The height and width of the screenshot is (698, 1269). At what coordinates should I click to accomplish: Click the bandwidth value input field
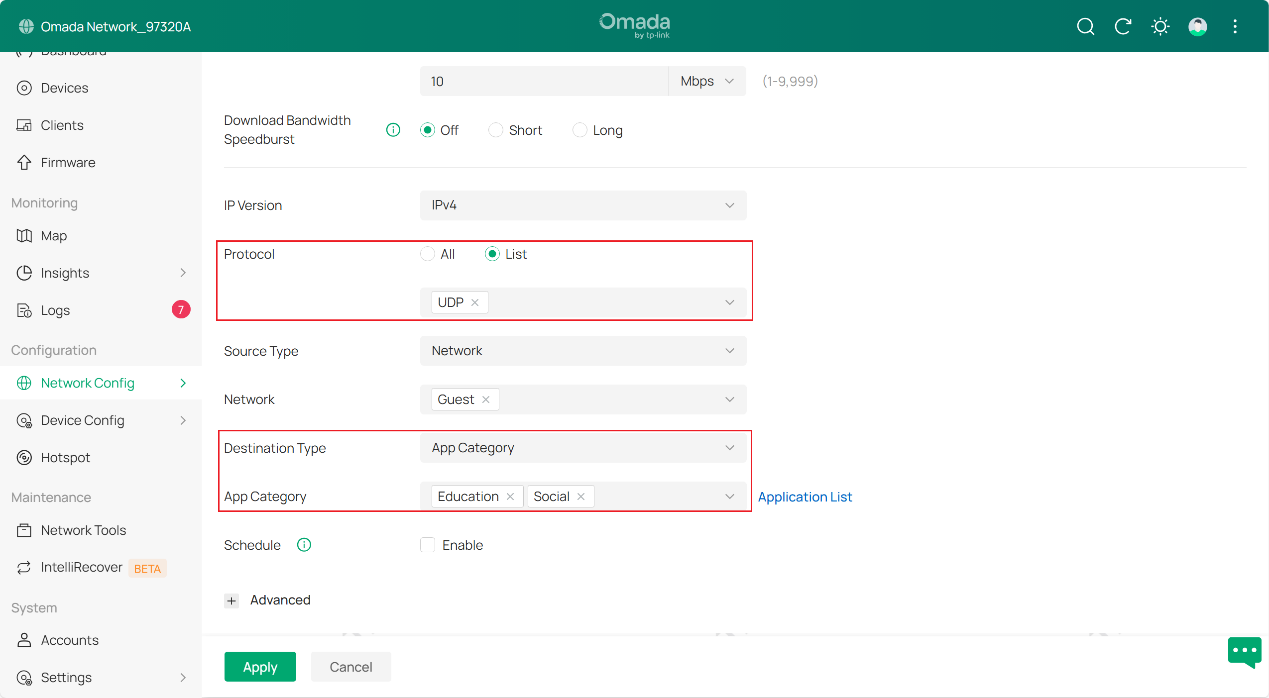coord(543,81)
